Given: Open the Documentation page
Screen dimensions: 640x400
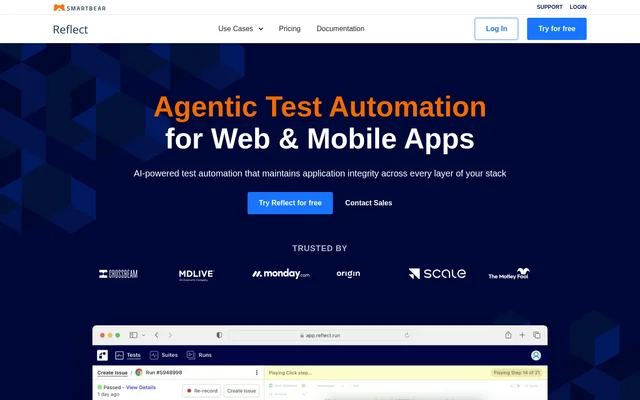Looking at the screenshot, I should [x=340, y=29].
